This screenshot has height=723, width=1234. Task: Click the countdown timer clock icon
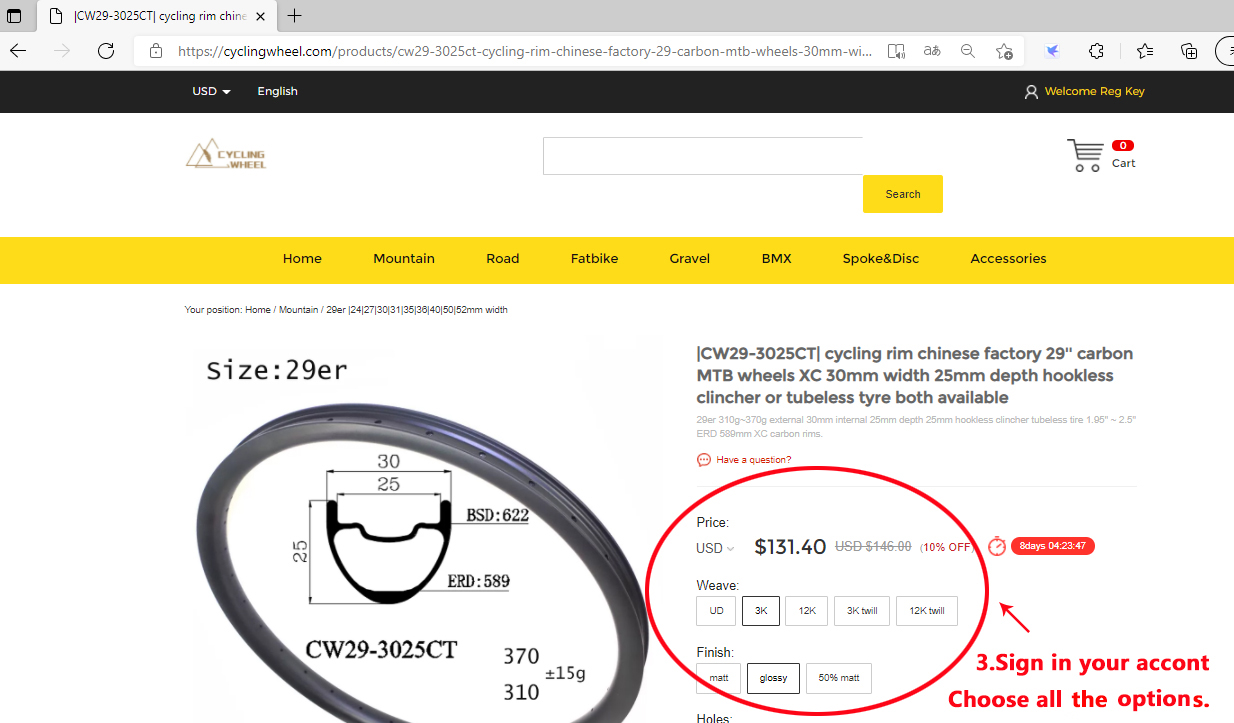coord(997,546)
